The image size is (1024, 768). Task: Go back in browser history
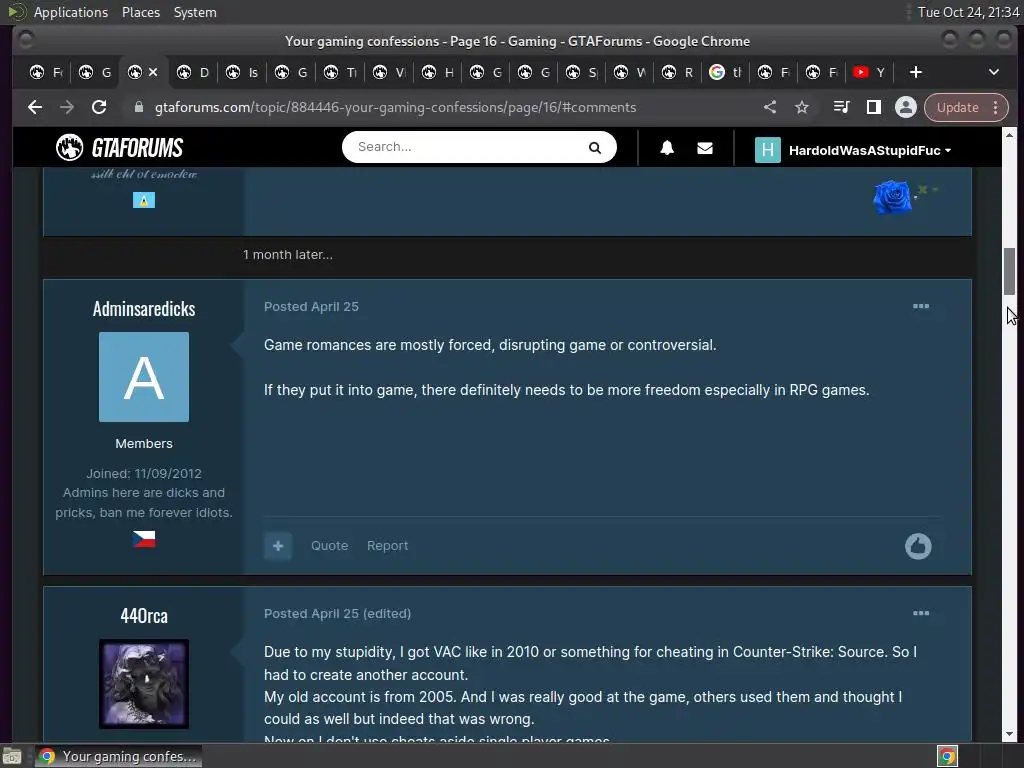point(35,107)
